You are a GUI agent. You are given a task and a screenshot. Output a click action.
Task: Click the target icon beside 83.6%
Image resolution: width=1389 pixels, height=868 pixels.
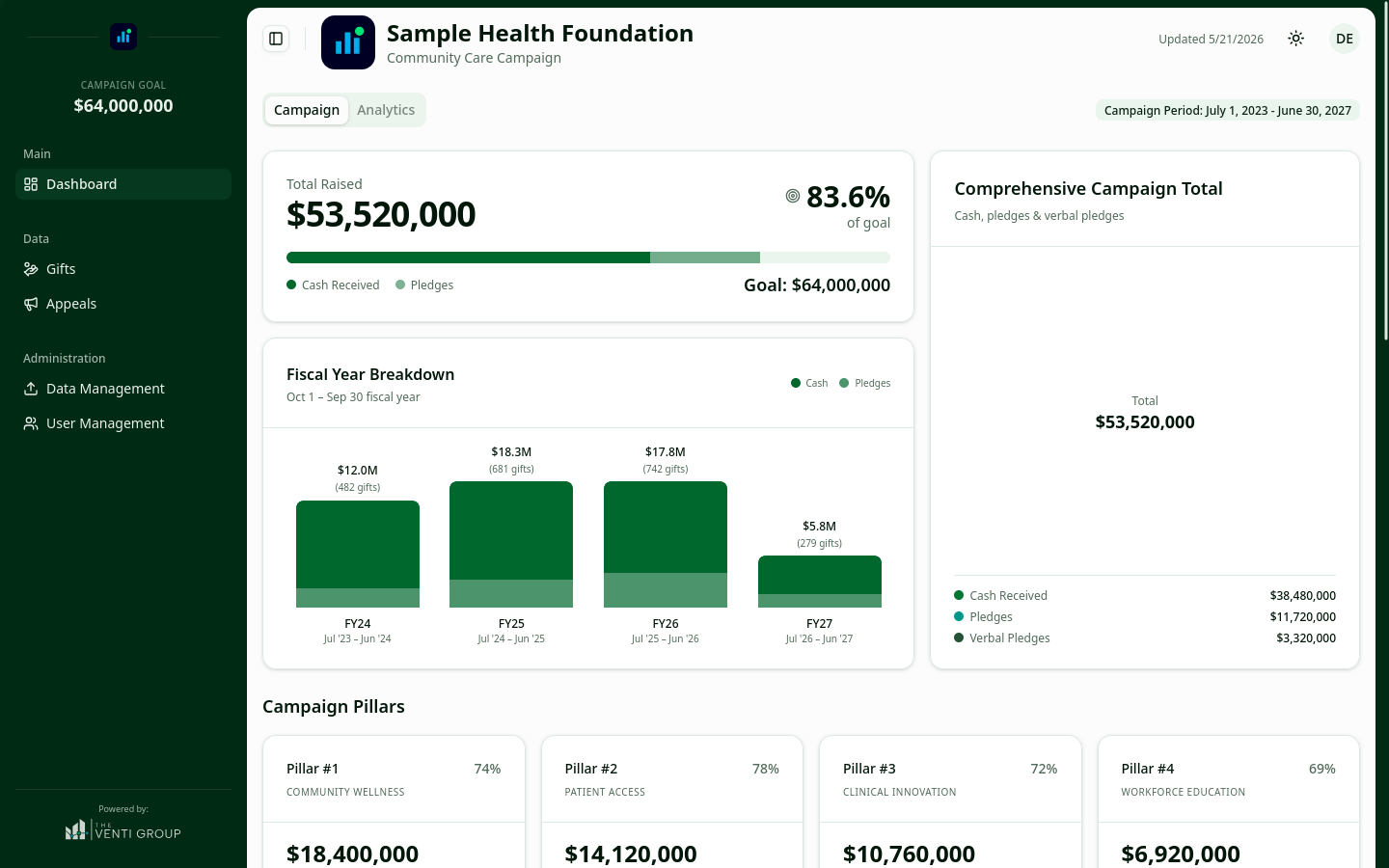tap(793, 196)
